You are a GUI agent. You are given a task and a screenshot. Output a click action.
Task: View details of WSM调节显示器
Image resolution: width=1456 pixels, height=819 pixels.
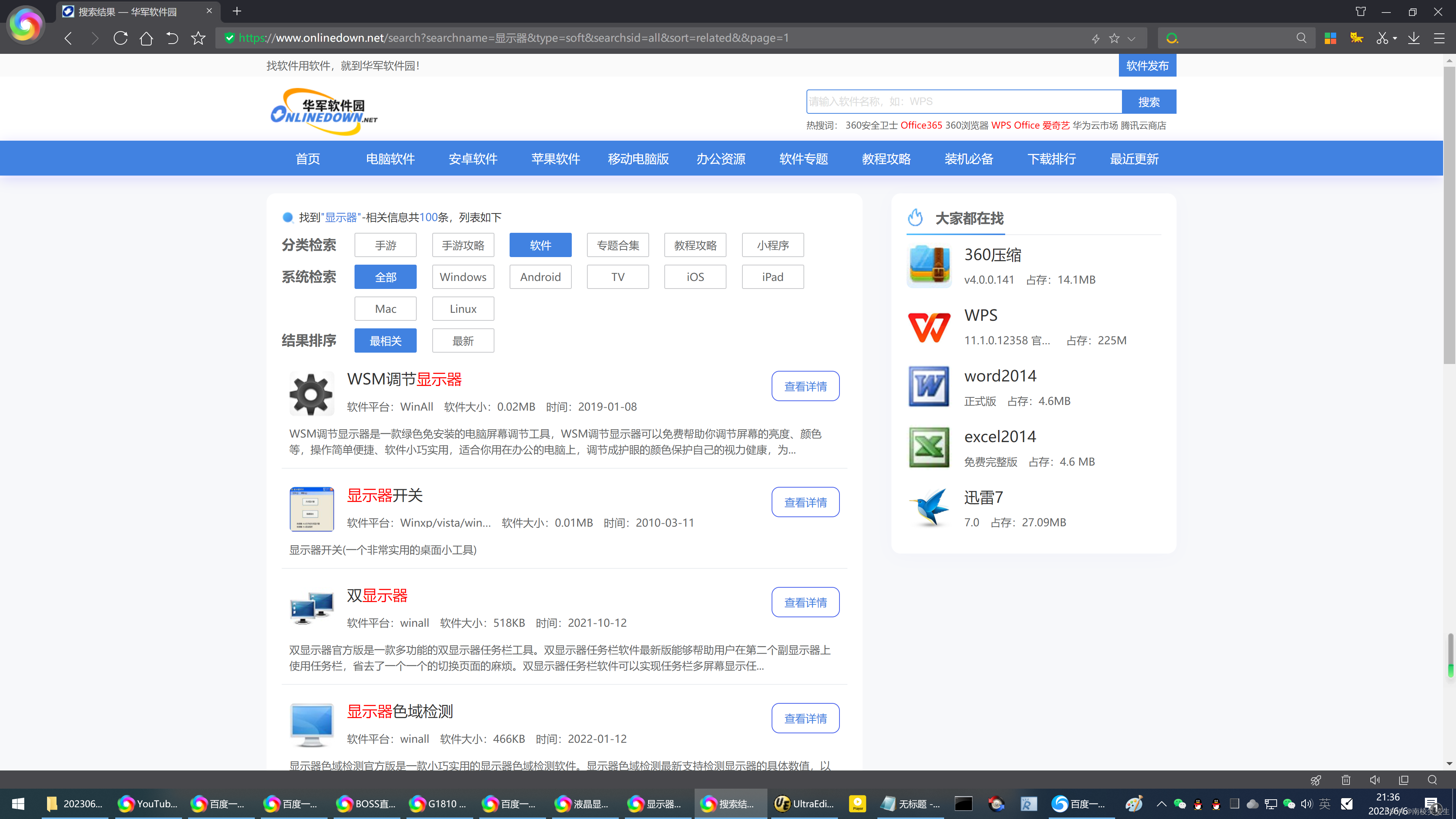click(x=805, y=386)
